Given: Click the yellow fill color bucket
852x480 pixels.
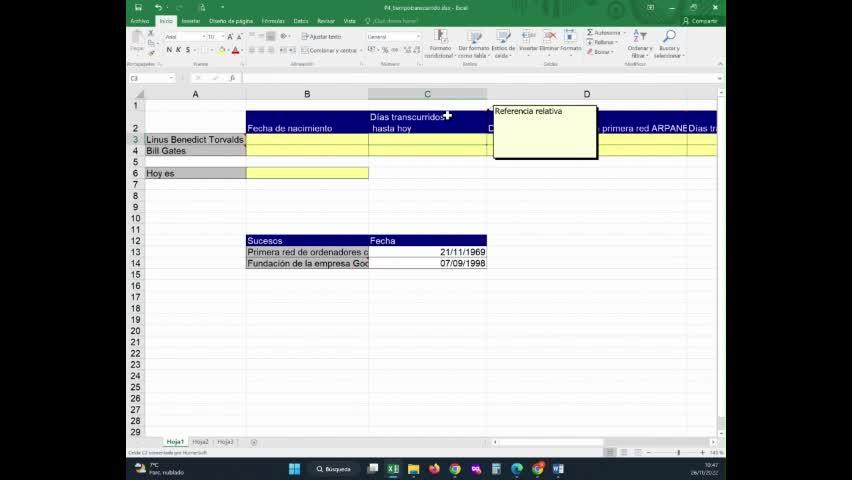Looking at the screenshot, I should 222,50.
